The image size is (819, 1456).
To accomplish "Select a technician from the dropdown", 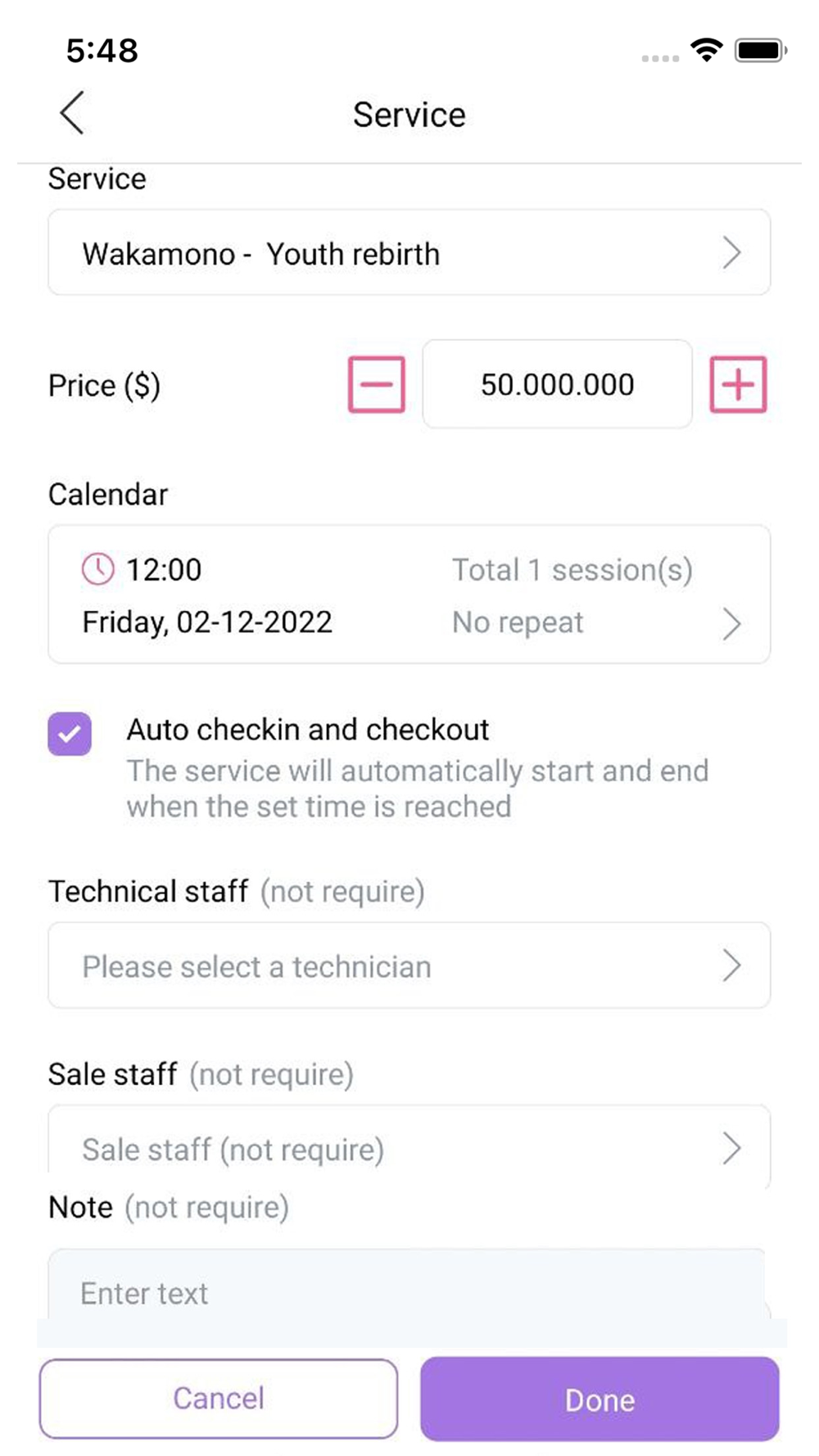I will click(x=409, y=965).
